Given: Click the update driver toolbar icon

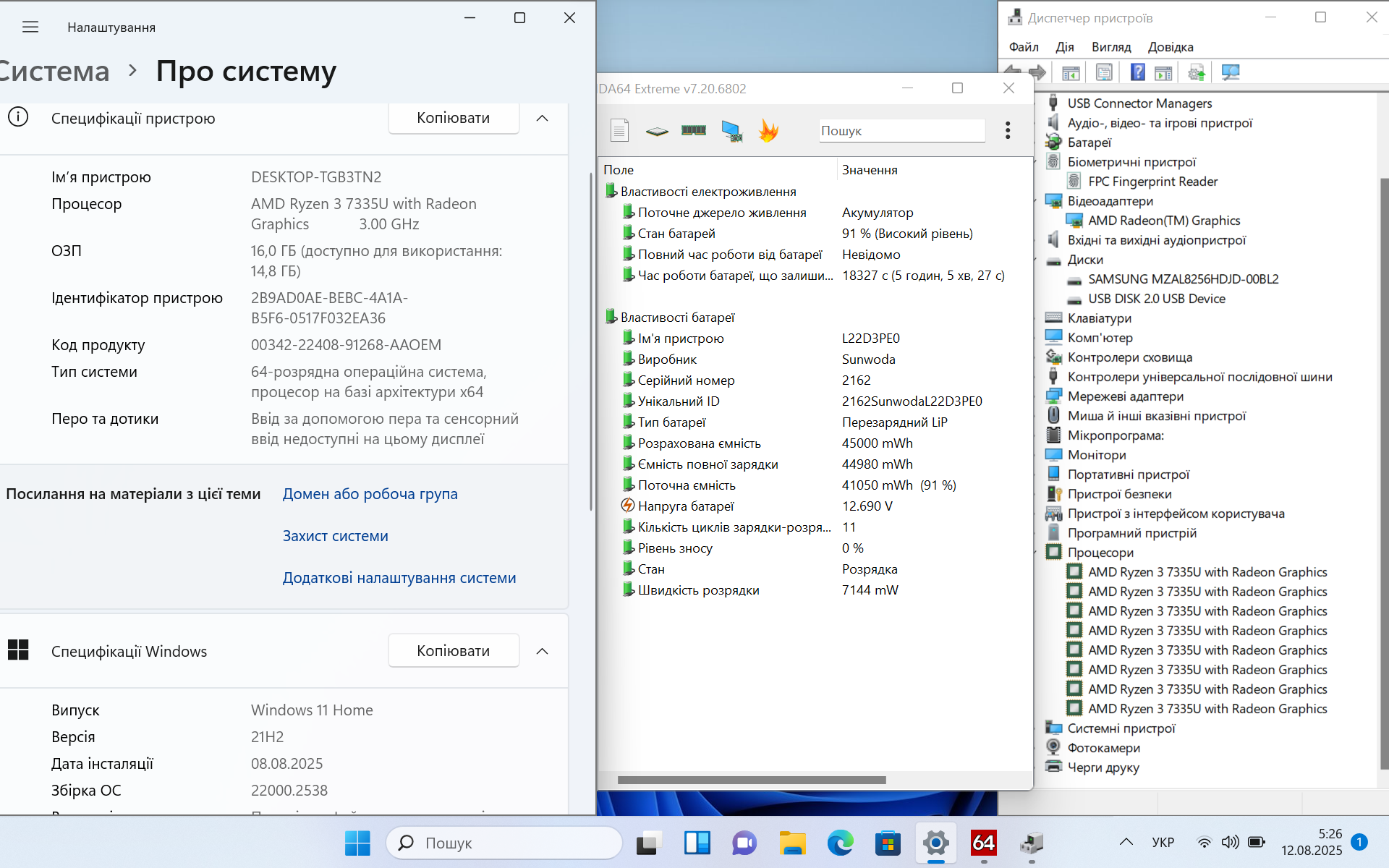Looking at the screenshot, I should click(1197, 72).
